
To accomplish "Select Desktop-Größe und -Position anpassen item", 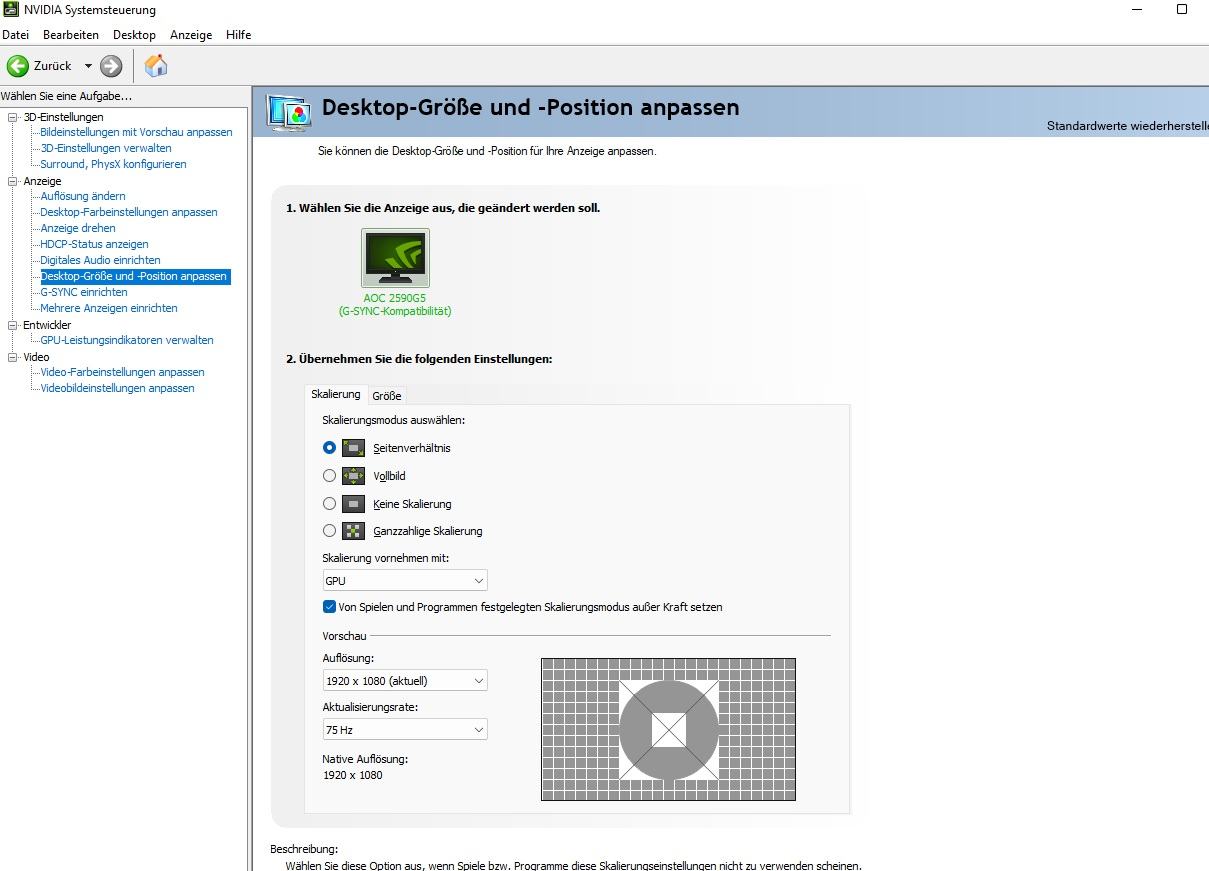I will tap(135, 276).
